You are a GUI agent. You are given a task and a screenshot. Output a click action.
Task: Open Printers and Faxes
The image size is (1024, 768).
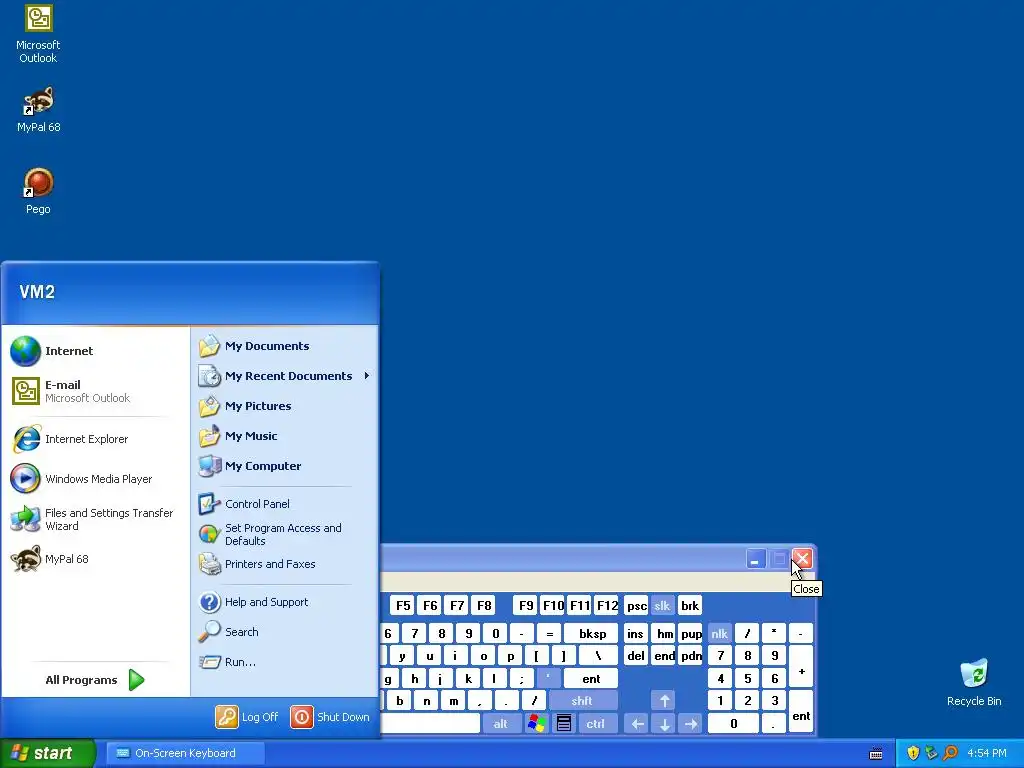[x=285, y=564]
